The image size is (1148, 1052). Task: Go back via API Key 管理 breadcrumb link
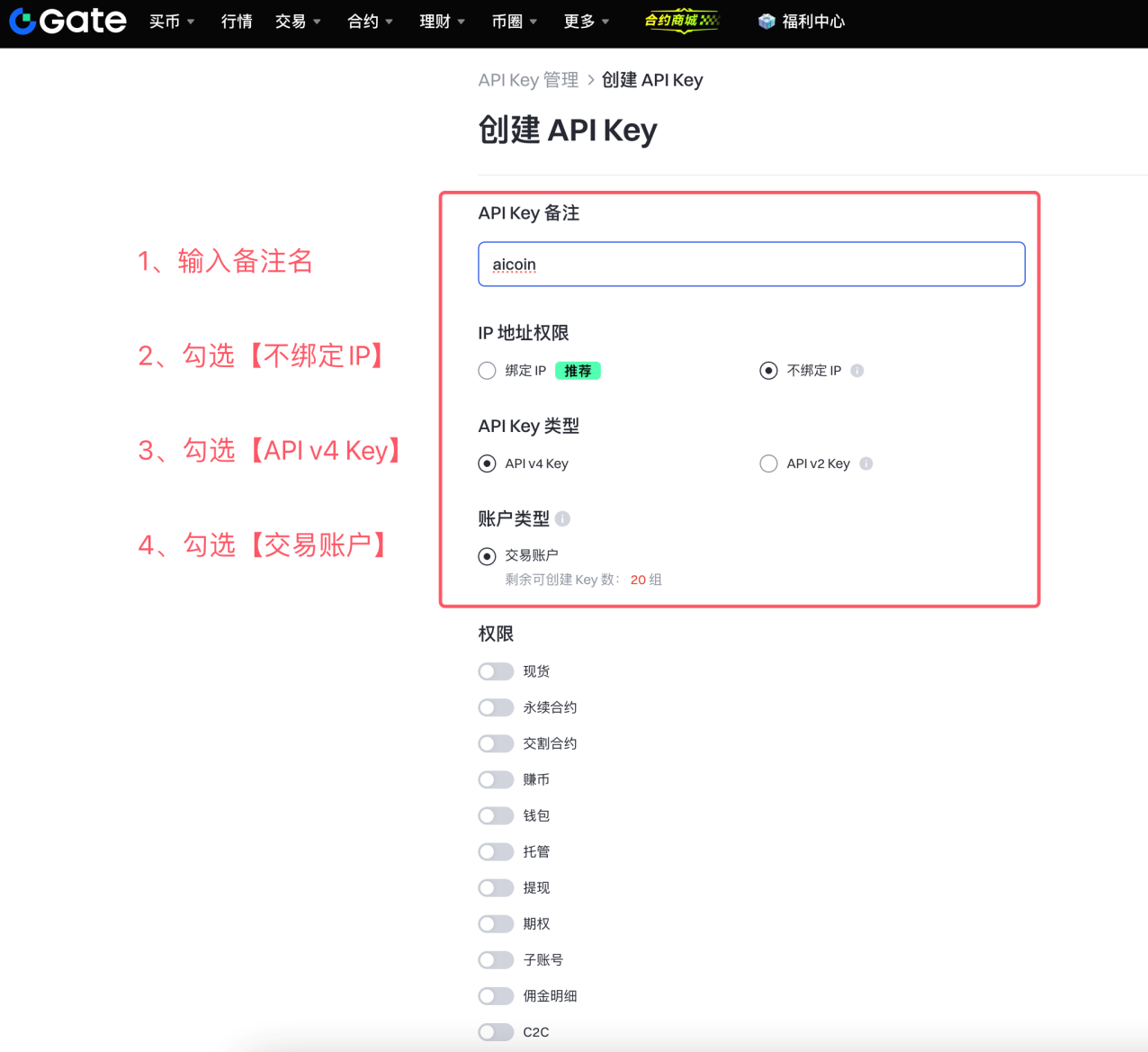coord(528,80)
